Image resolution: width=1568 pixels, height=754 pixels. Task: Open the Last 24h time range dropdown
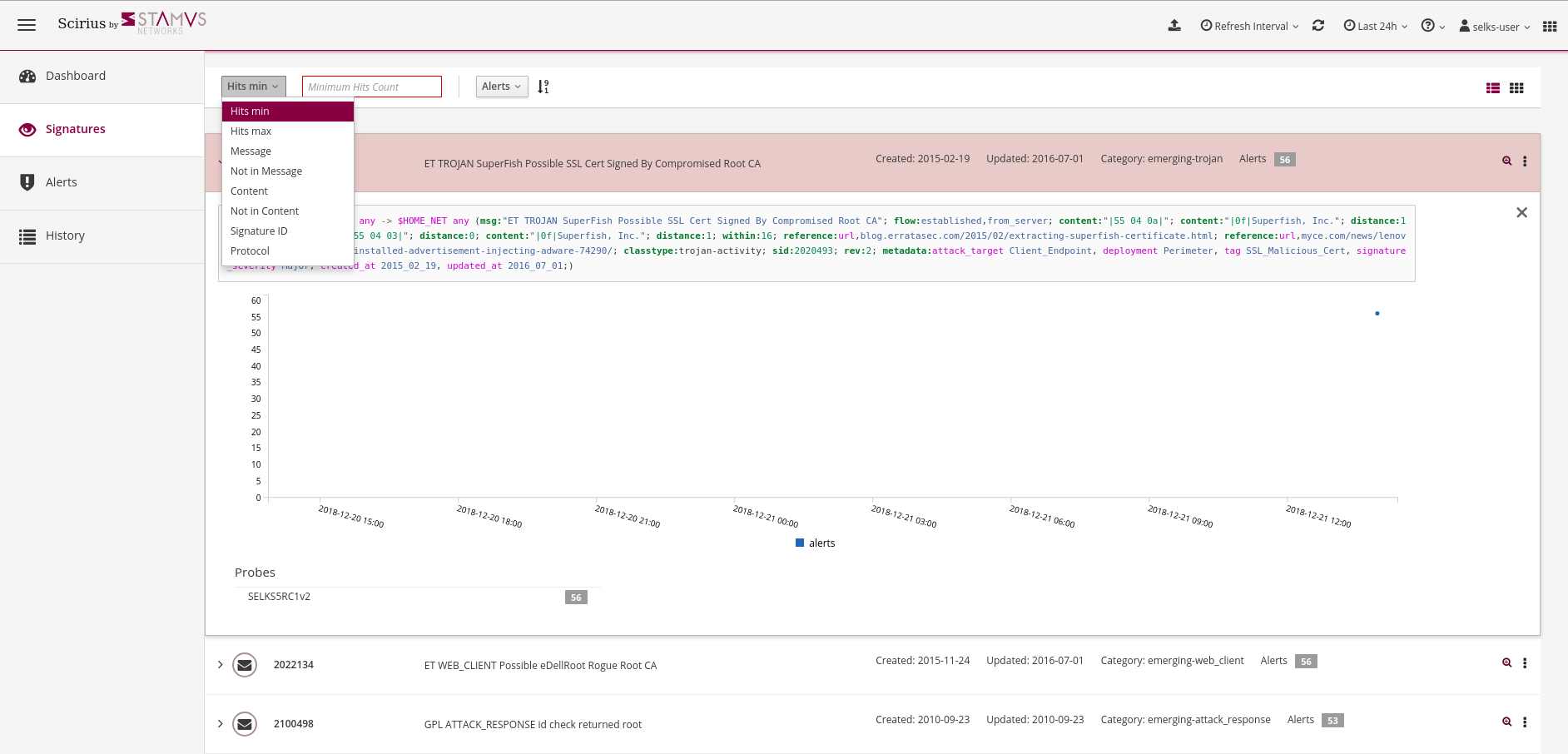pyautogui.click(x=1376, y=26)
